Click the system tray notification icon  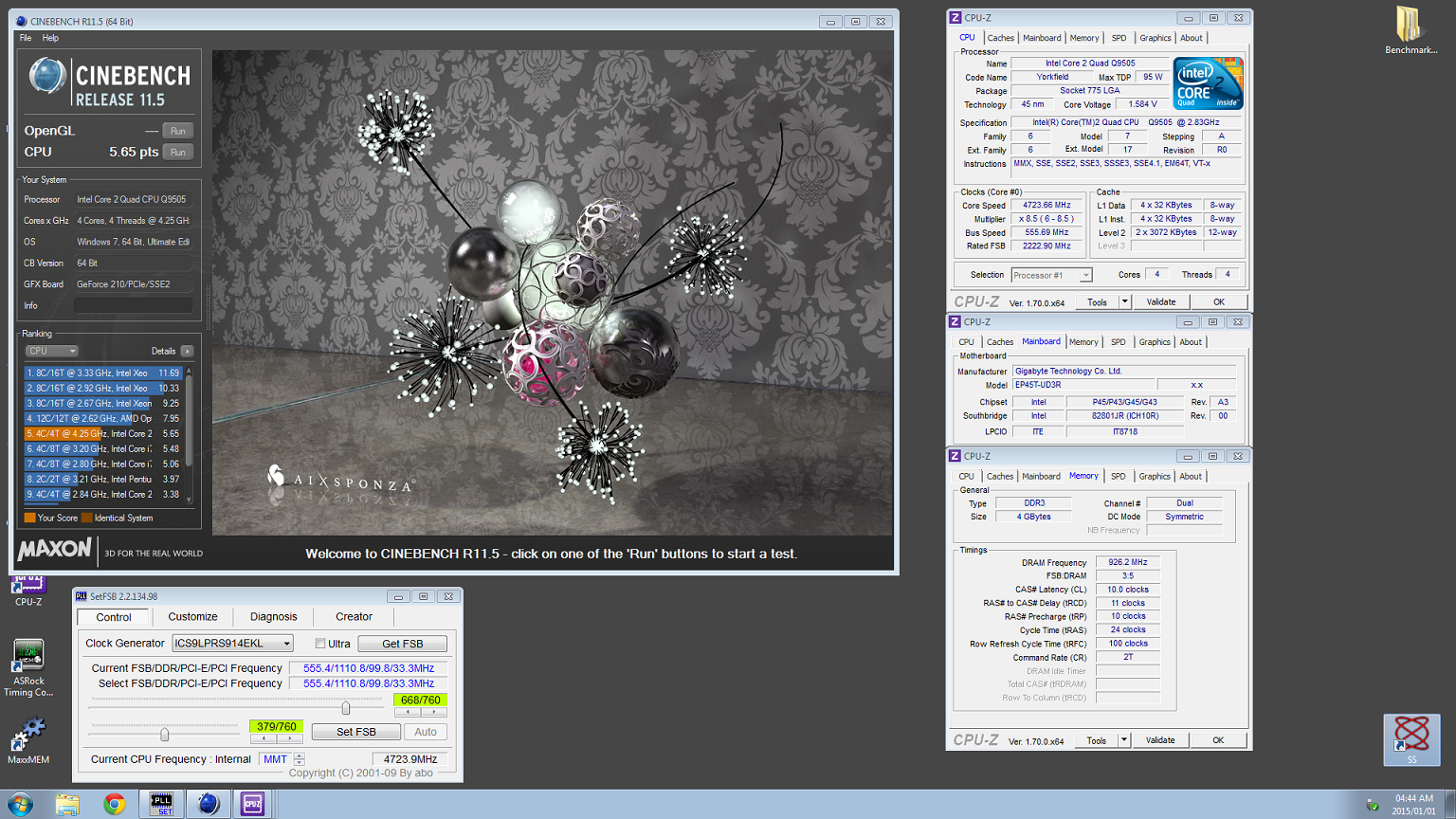pos(1372,806)
